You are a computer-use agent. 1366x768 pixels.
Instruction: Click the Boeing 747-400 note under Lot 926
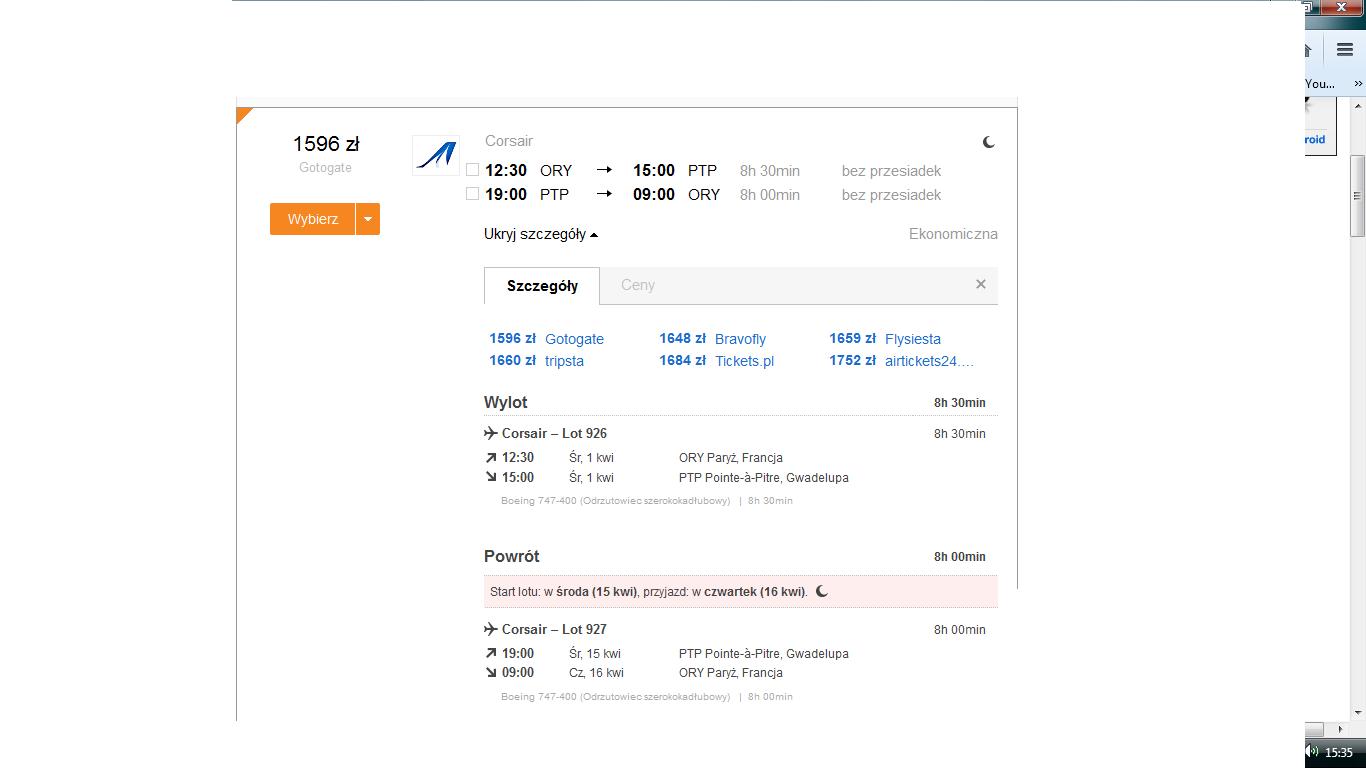tap(647, 500)
